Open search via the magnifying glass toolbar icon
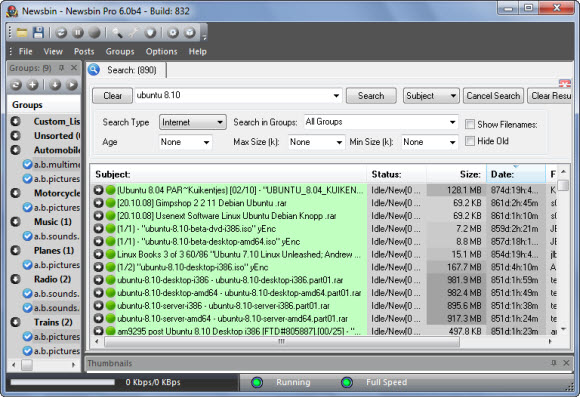The height and width of the screenshot is (397, 580). (x=117, y=33)
